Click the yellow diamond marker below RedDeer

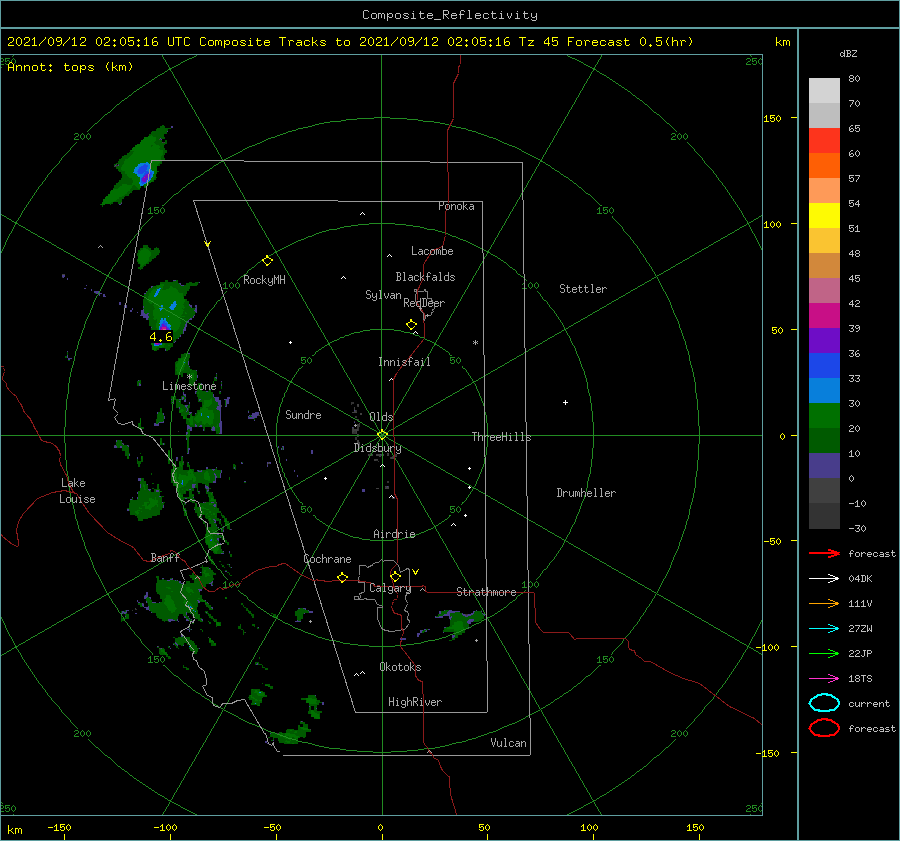411,325
